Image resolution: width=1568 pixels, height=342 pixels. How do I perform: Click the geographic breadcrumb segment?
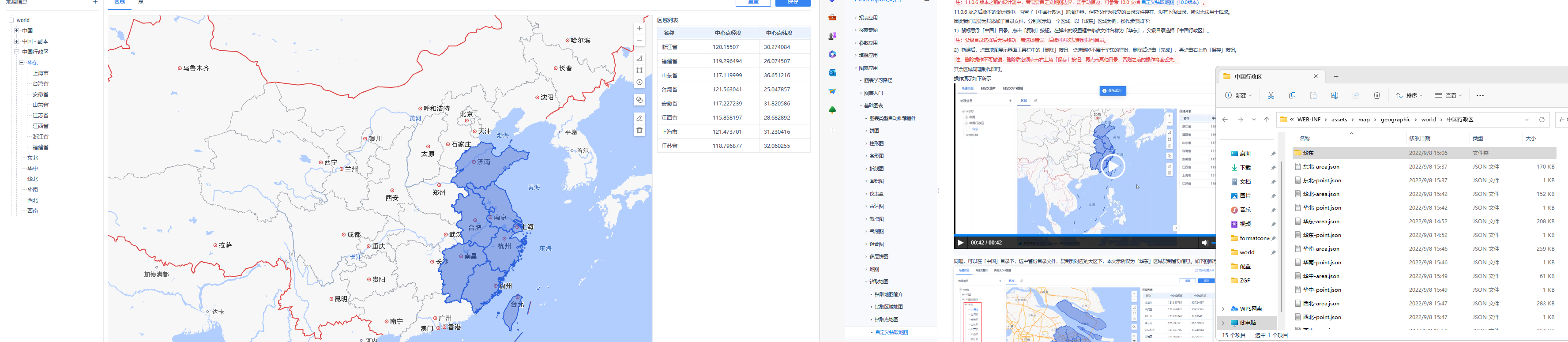pos(1395,120)
